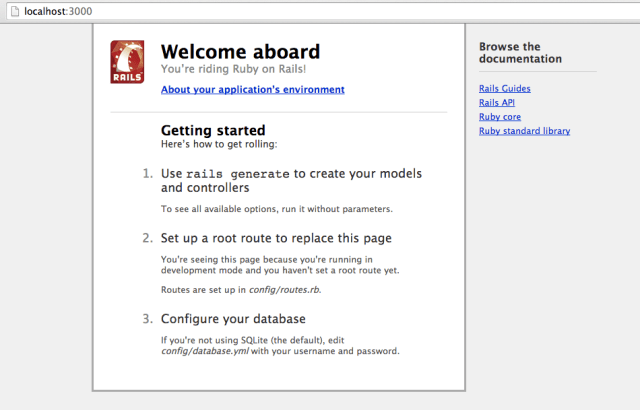Click "Here's how to get rolling:" text
This screenshot has height=410, width=640.
tap(219, 144)
